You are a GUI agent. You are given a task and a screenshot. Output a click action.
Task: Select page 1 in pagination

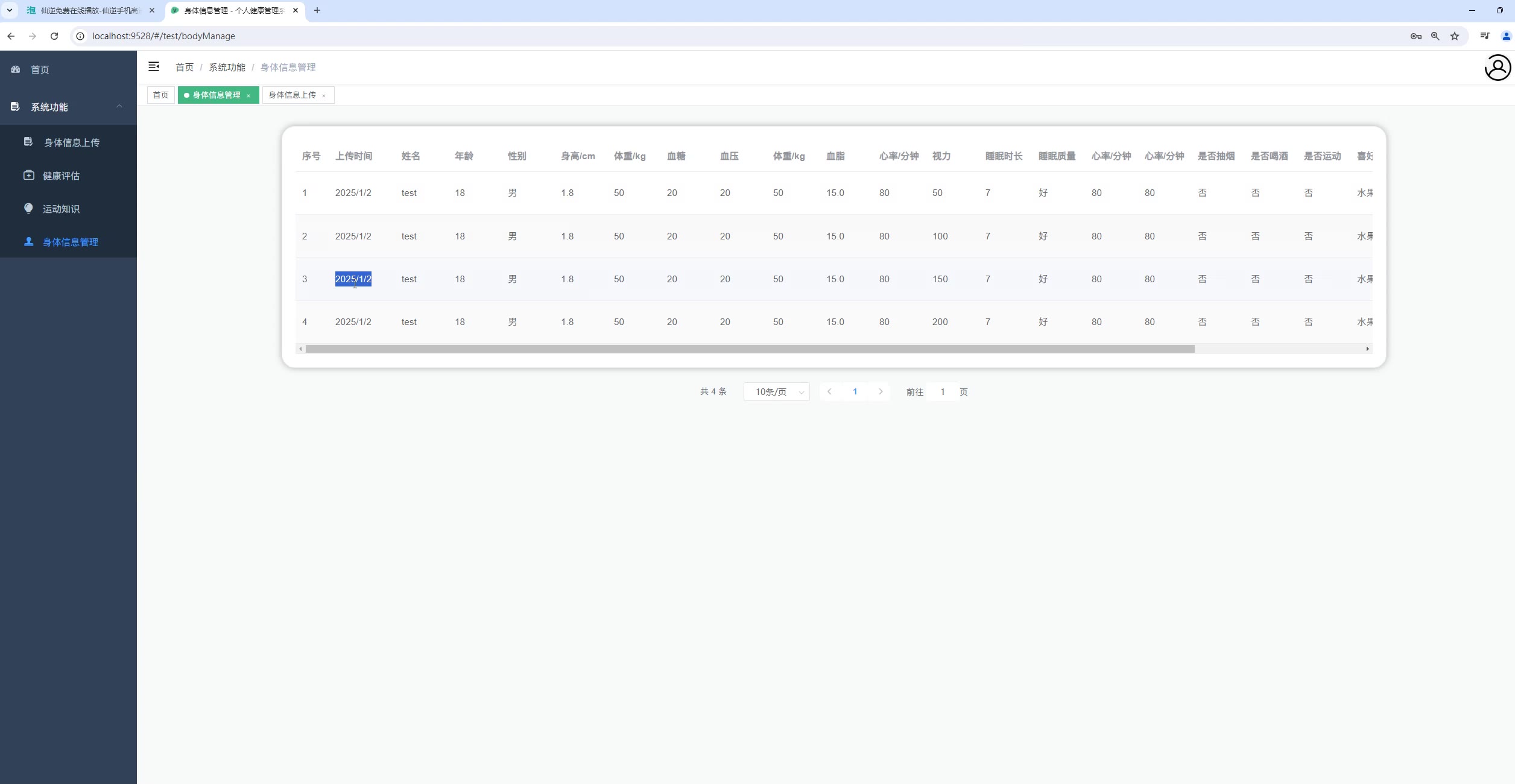point(855,391)
